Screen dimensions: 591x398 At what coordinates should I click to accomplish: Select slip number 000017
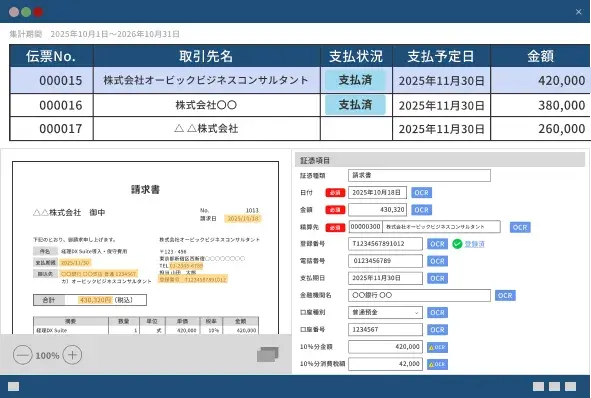click(61, 129)
